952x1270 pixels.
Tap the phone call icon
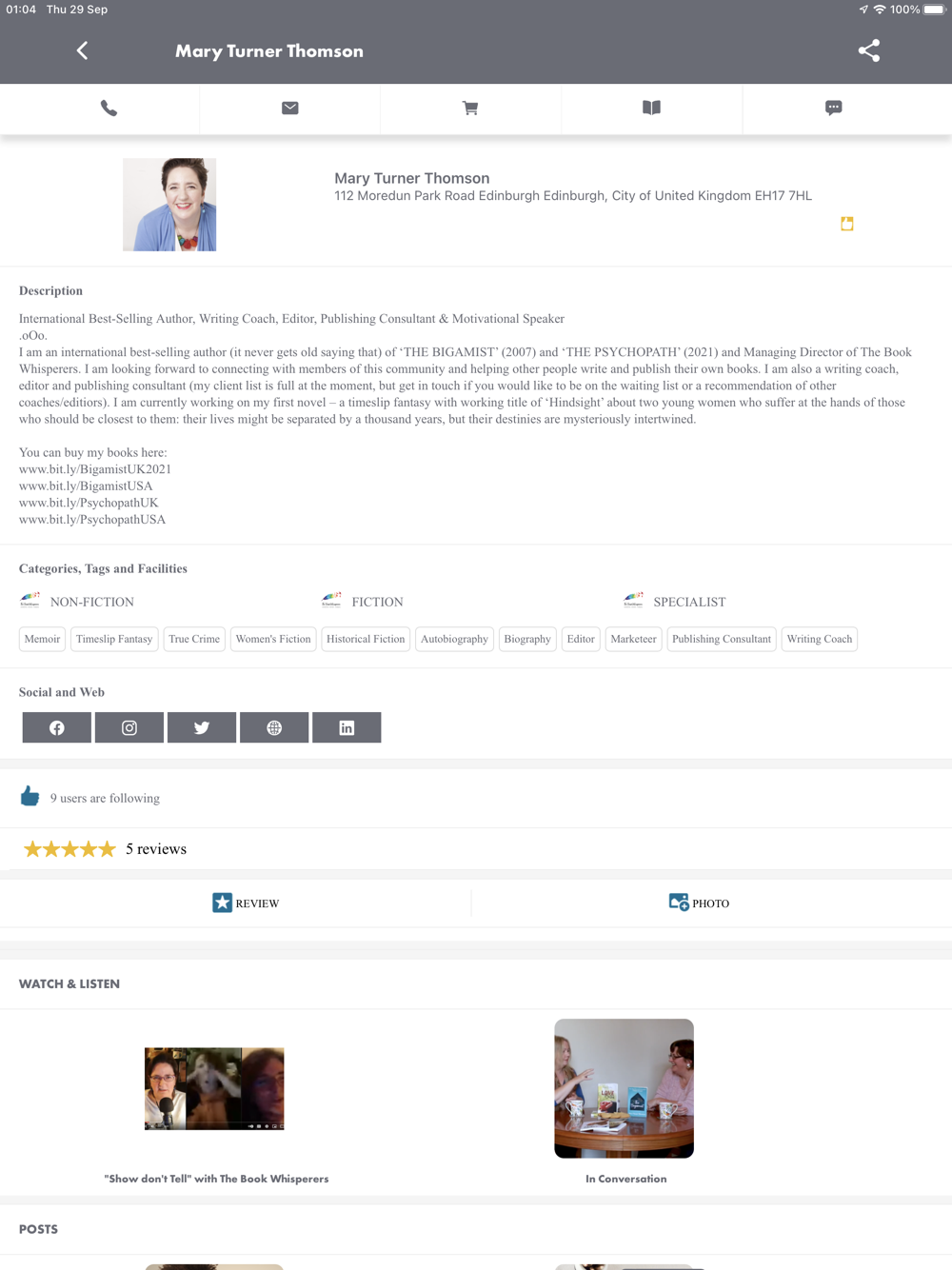click(109, 109)
